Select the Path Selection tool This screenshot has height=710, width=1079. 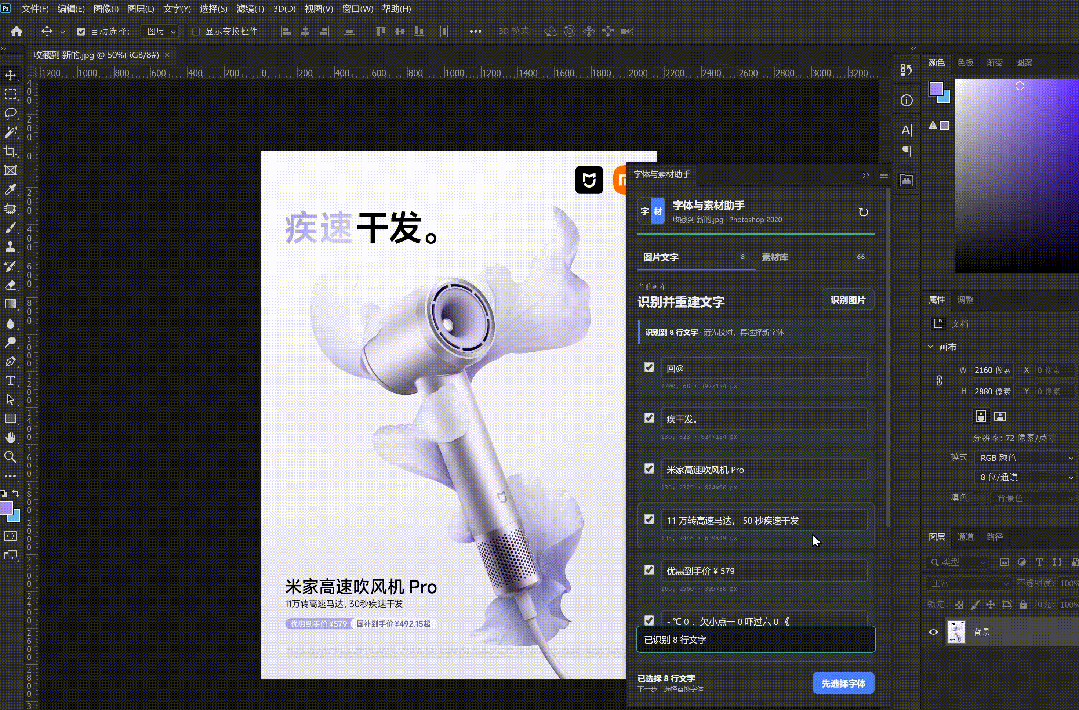[10, 400]
